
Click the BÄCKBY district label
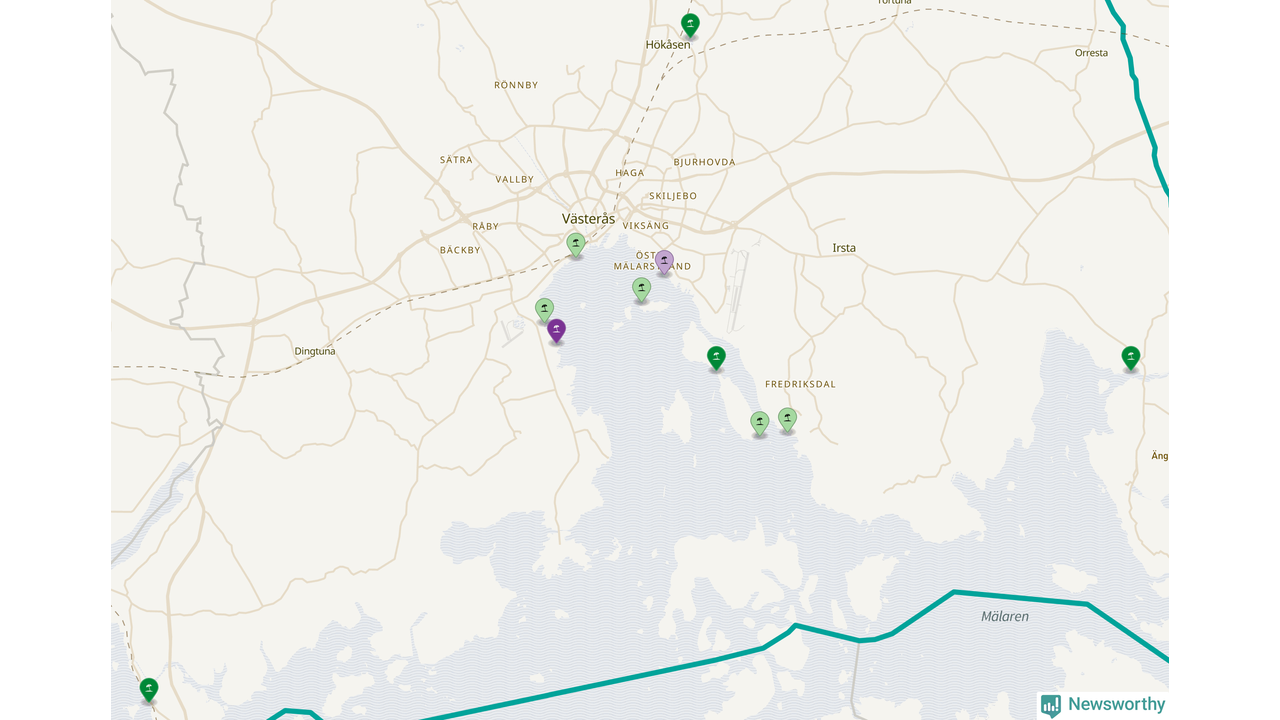(460, 250)
